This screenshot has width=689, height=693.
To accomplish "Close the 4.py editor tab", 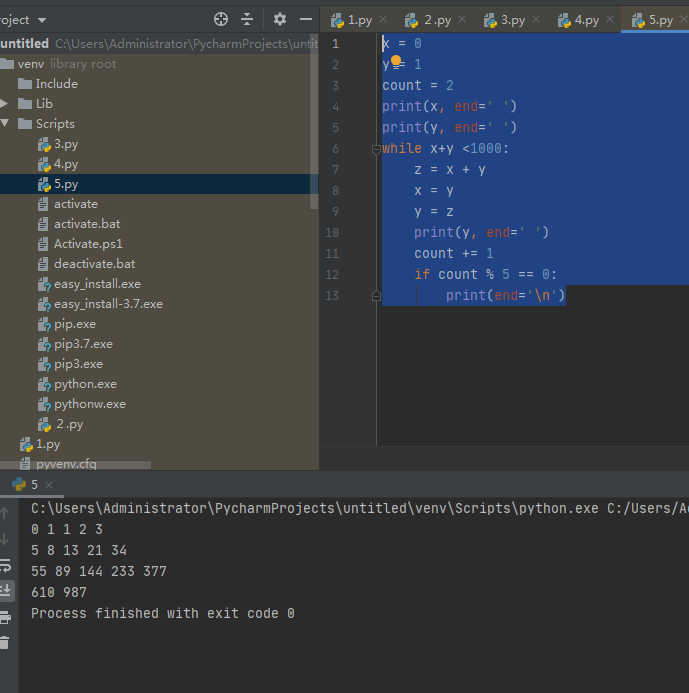I will [610, 19].
